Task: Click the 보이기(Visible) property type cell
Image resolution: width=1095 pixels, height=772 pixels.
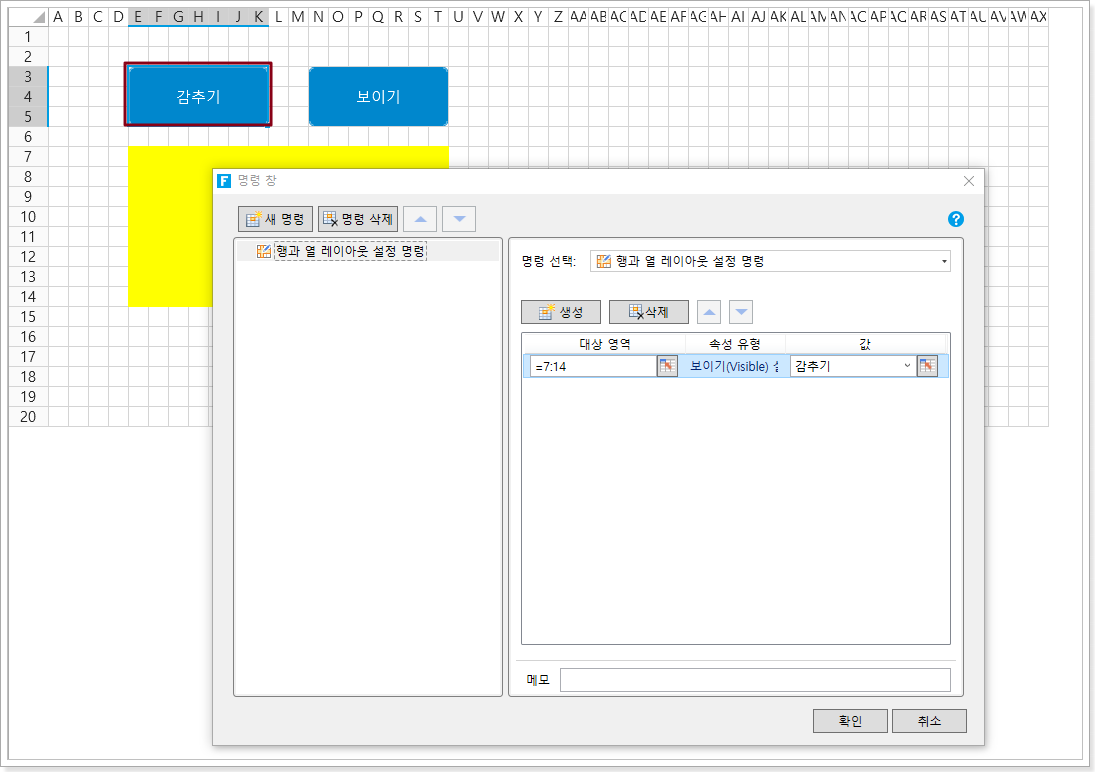Action: [734, 366]
